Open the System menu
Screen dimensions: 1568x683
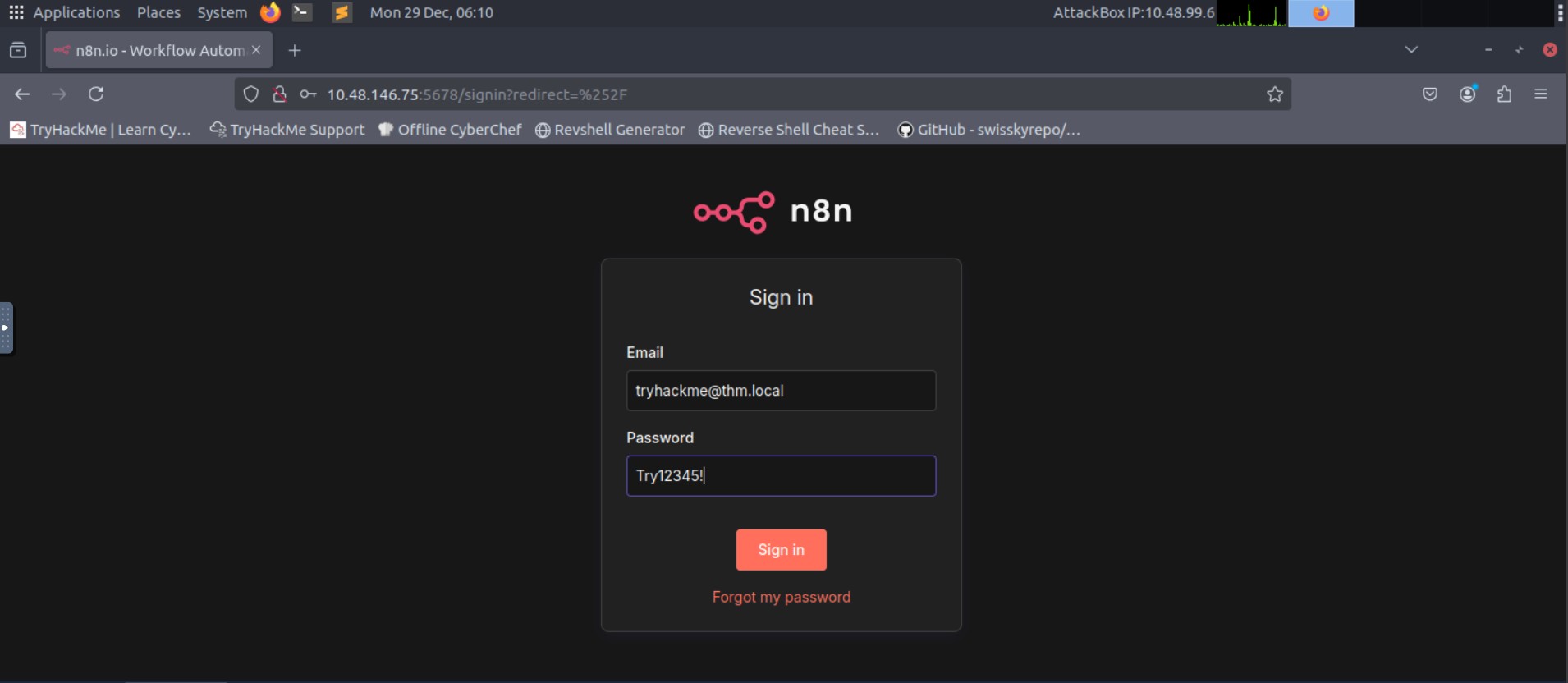222,12
